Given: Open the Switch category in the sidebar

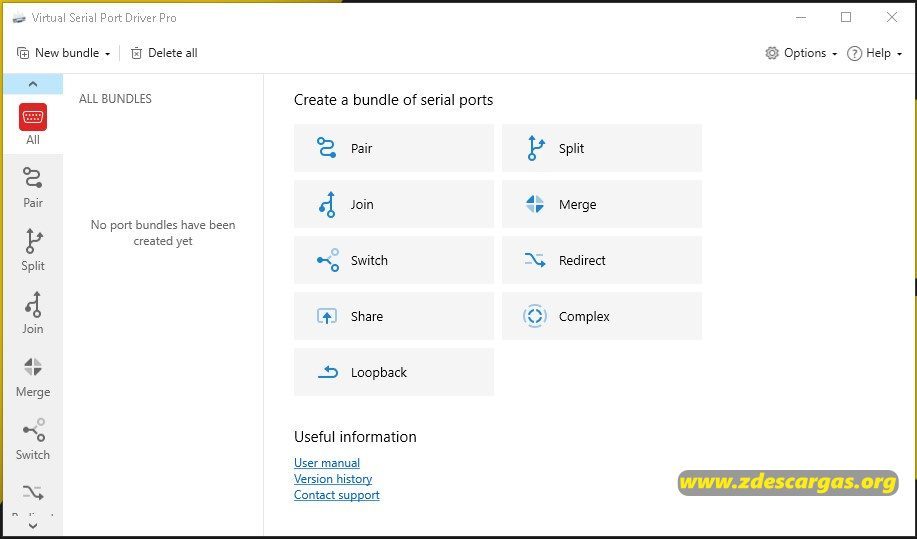Looking at the screenshot, I should pyautogui.click(x=33, y=440).
